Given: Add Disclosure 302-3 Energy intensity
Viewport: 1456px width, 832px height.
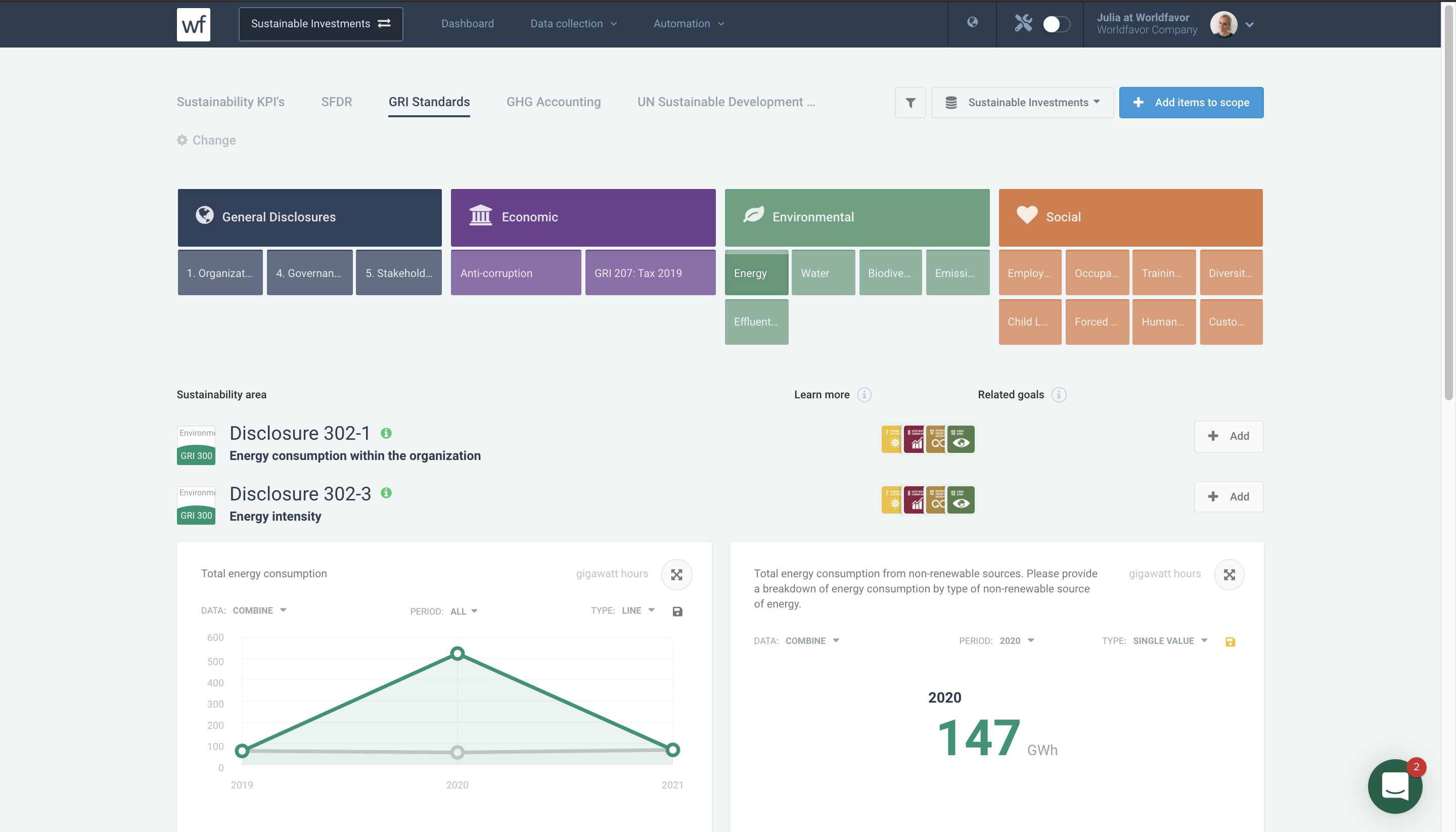Looking at the screenshot, I should [1228, 496].
